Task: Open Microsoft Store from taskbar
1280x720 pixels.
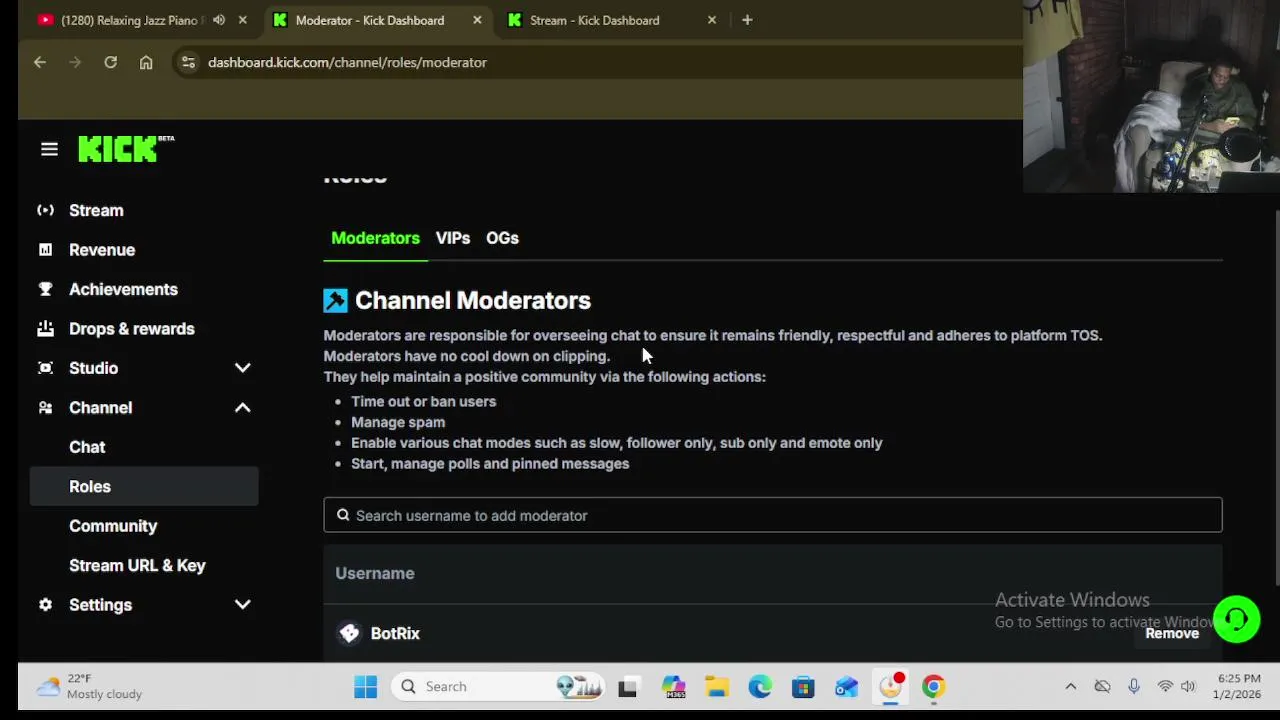Action: coord(803,686)
